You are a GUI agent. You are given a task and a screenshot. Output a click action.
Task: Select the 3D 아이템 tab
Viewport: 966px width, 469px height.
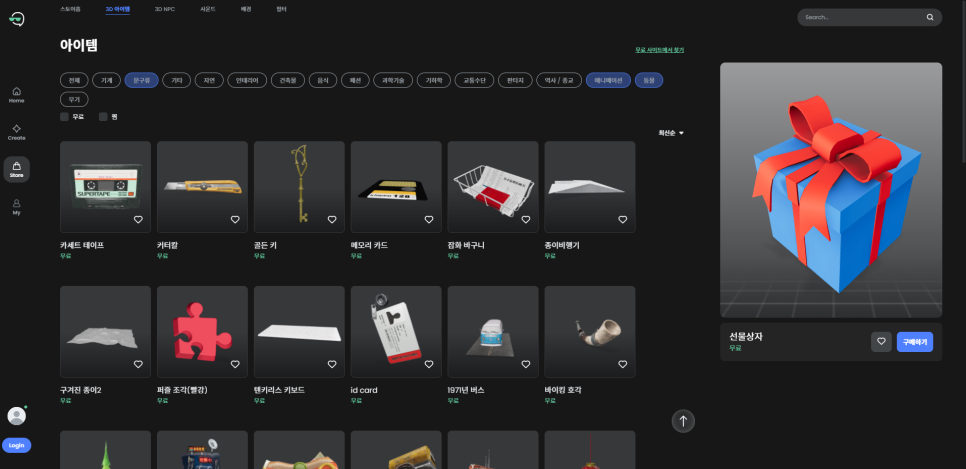pyautogui.click(x=117, y=9)
